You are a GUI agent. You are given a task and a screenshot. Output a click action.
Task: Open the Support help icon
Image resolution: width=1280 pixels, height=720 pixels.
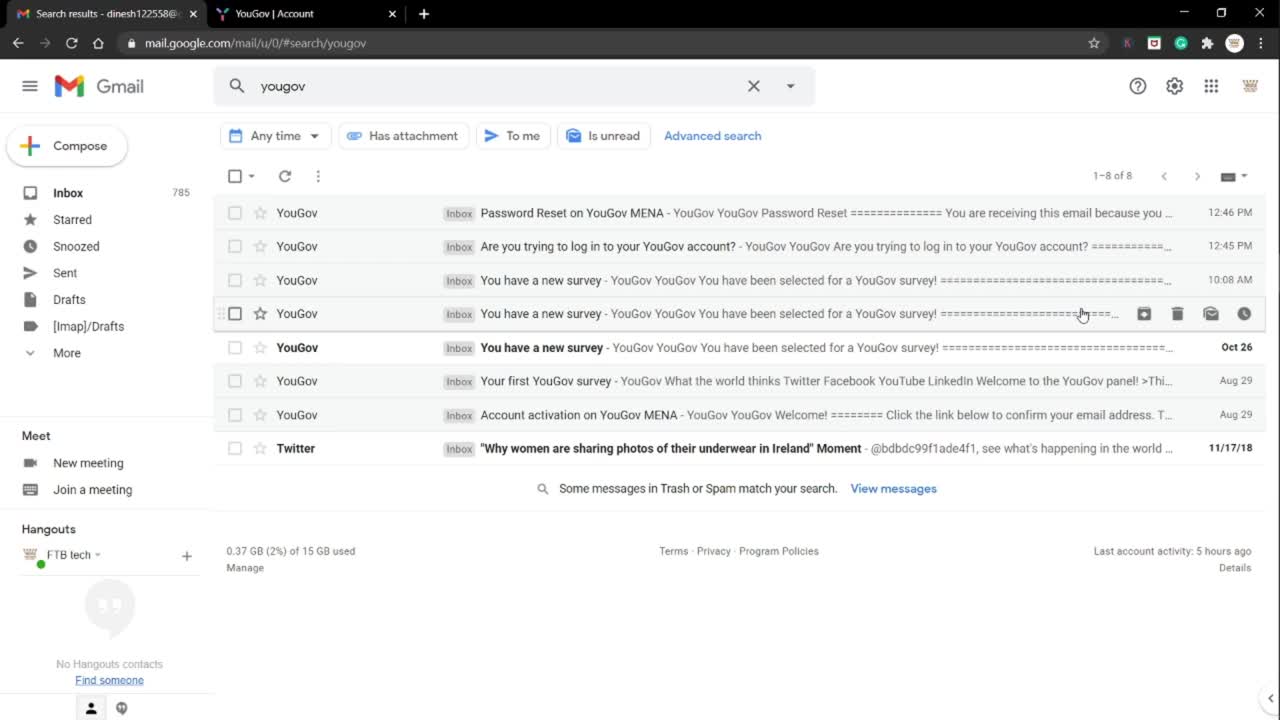[x=1138, y=86]
